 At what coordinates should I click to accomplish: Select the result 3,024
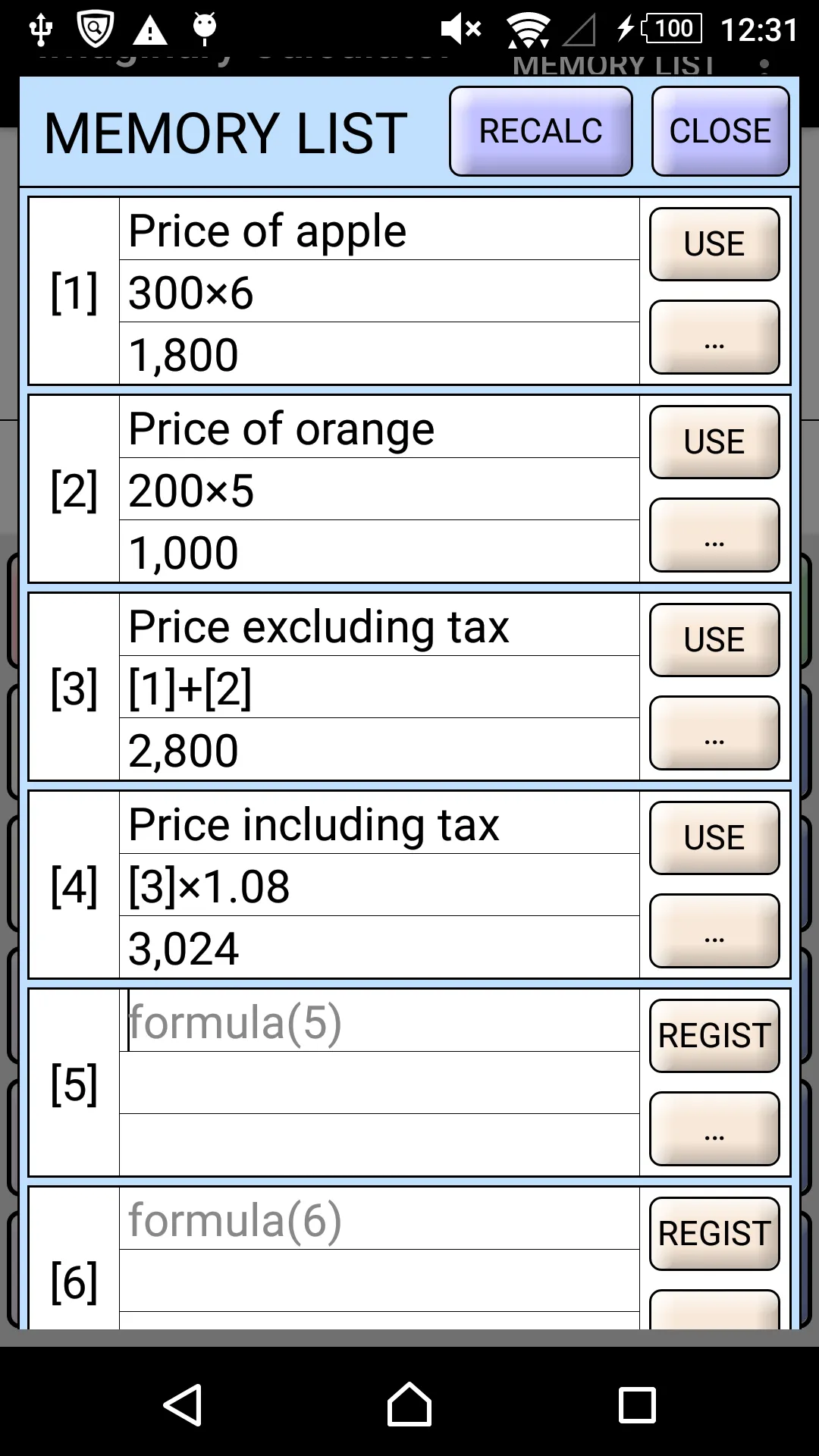click(x=184, y=949)
